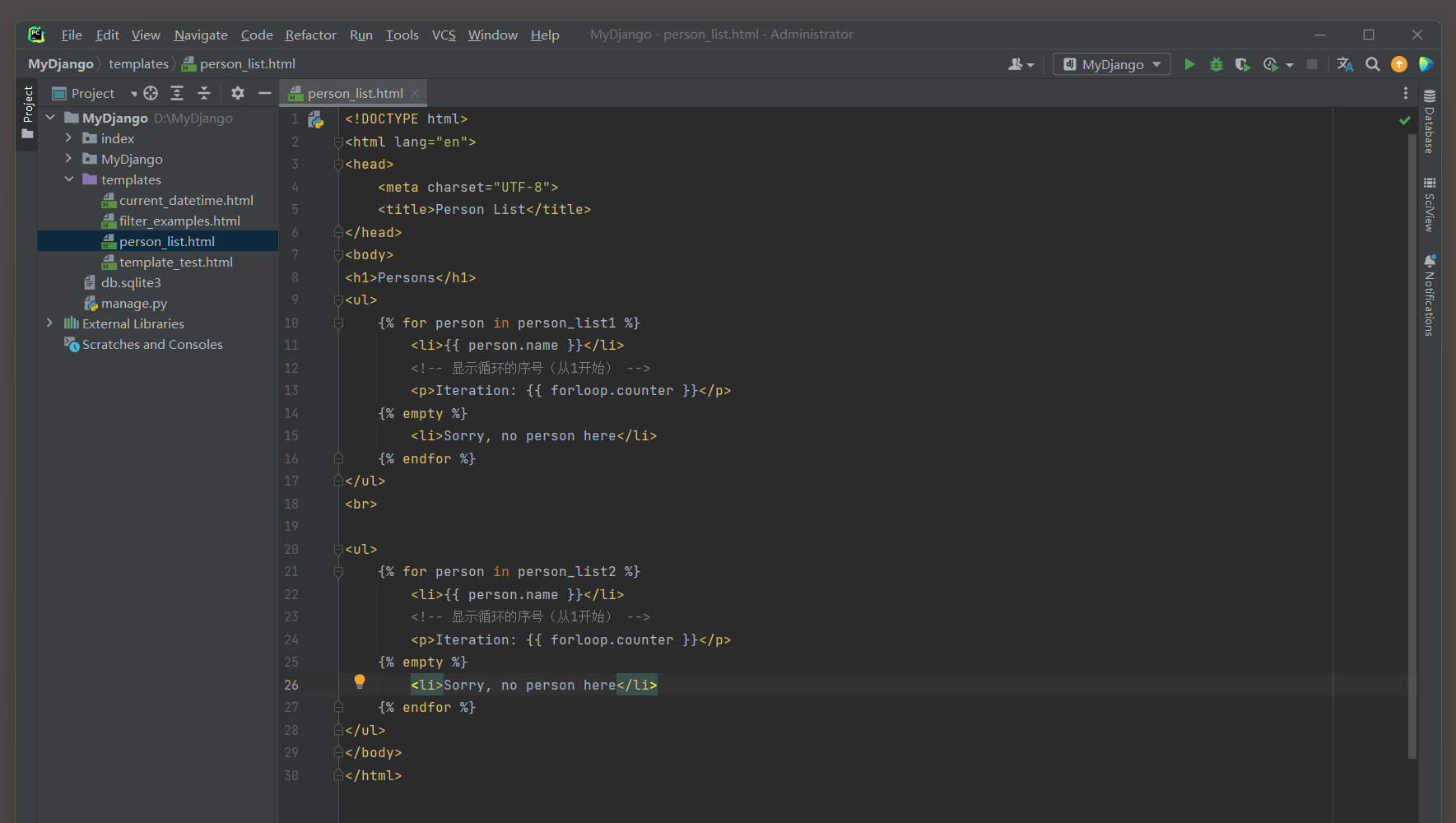Click the green inspection checkmark
This screenshot has width=1456, height=823.
tap(1405, 120)
